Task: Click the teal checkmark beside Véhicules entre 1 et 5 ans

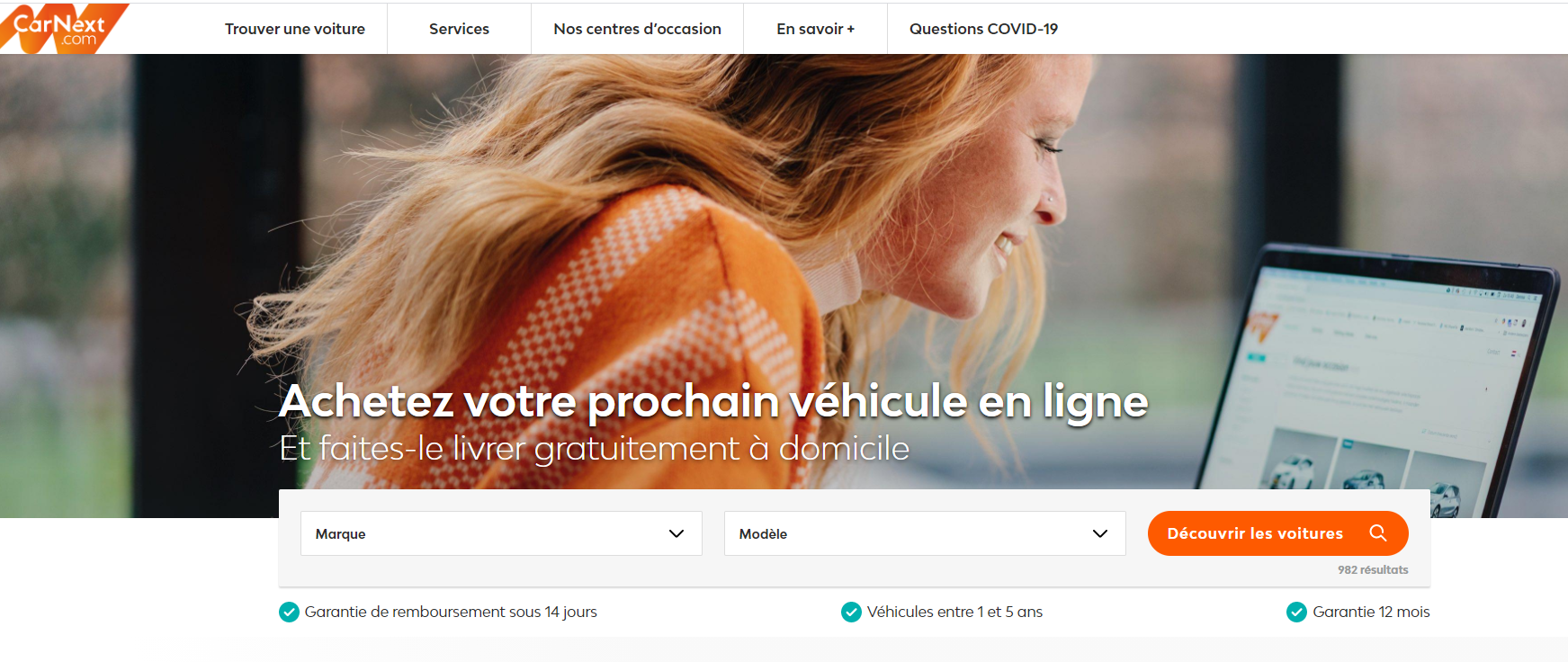Action: 851,613
